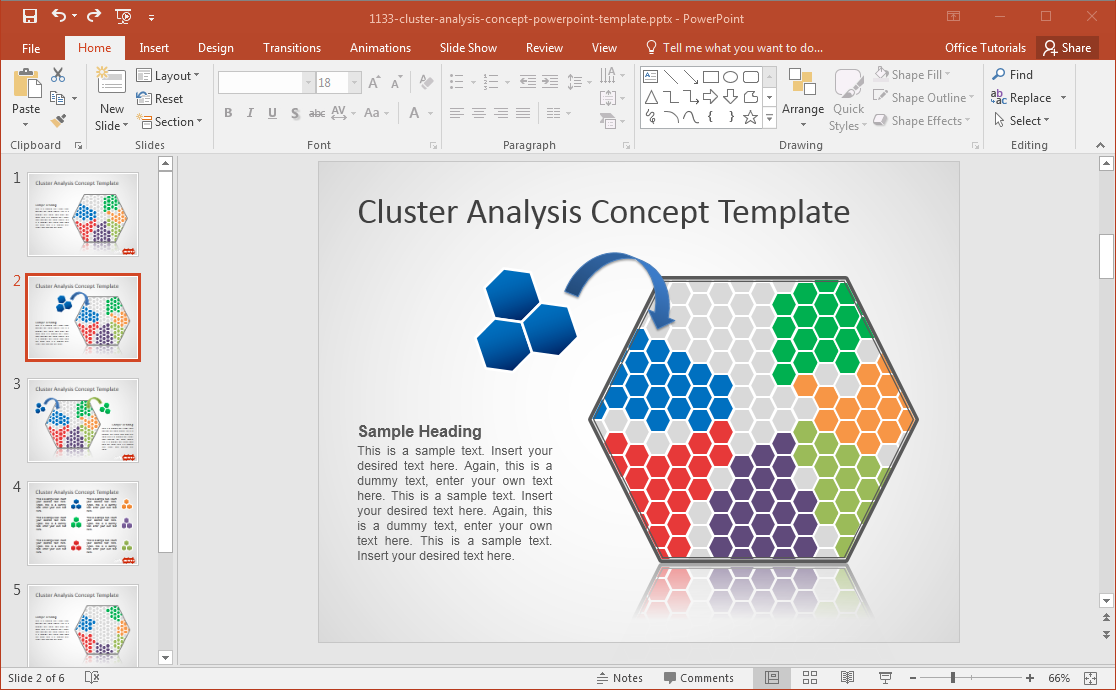Open the font size dropdown
The width and height of the screenshot is (1116, 690).
pos(354,83)
